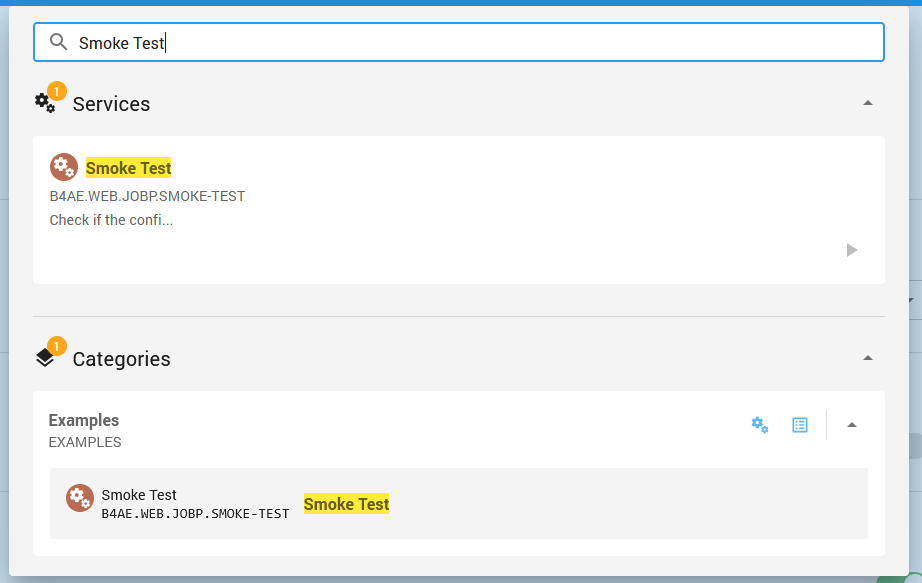The width and height of the screenshot is (922, 583).
Task: Collapse the Services section
Action: click(x=868, y=102)
